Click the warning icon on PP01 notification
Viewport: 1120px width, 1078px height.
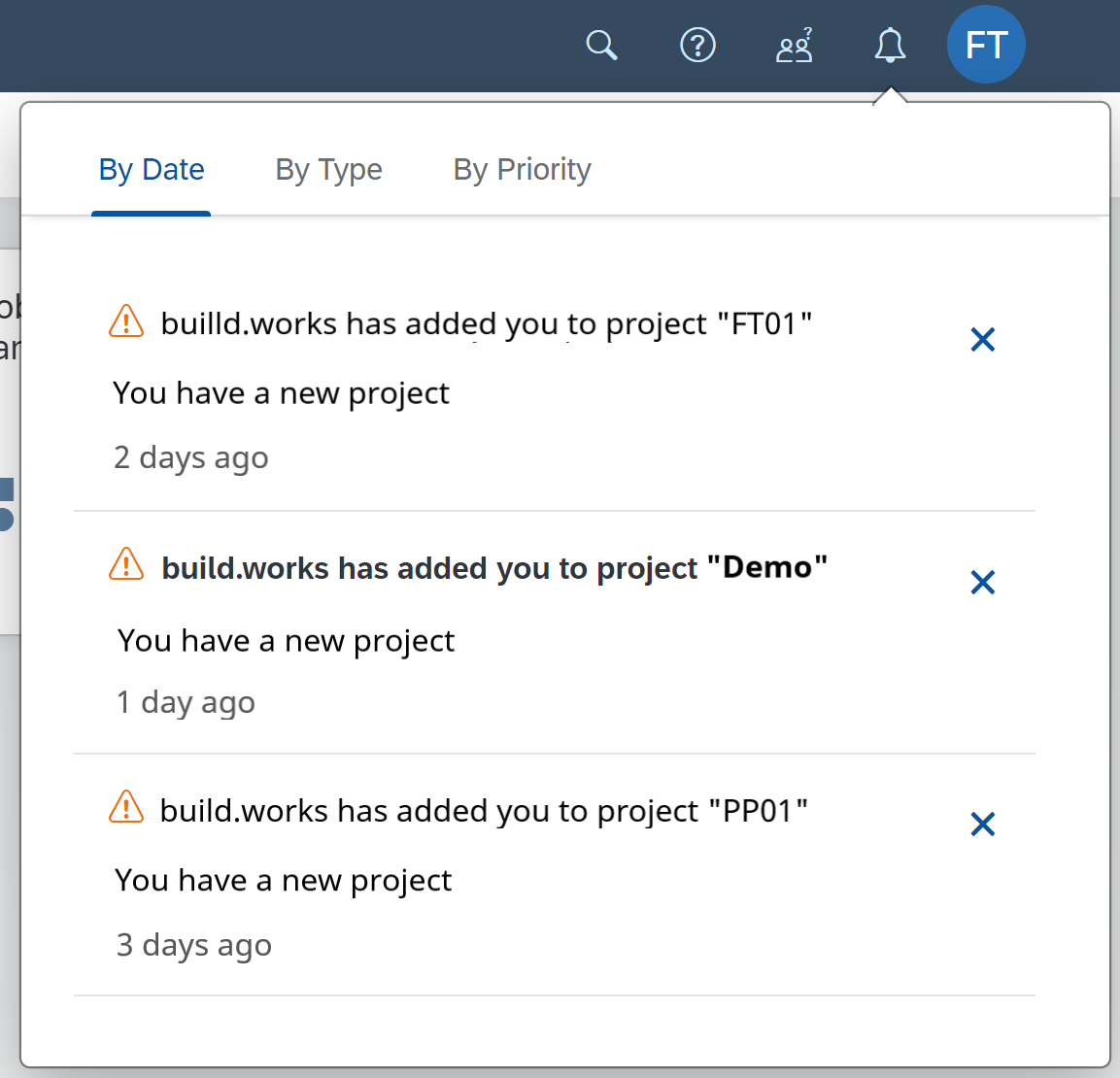coord(126,807)
